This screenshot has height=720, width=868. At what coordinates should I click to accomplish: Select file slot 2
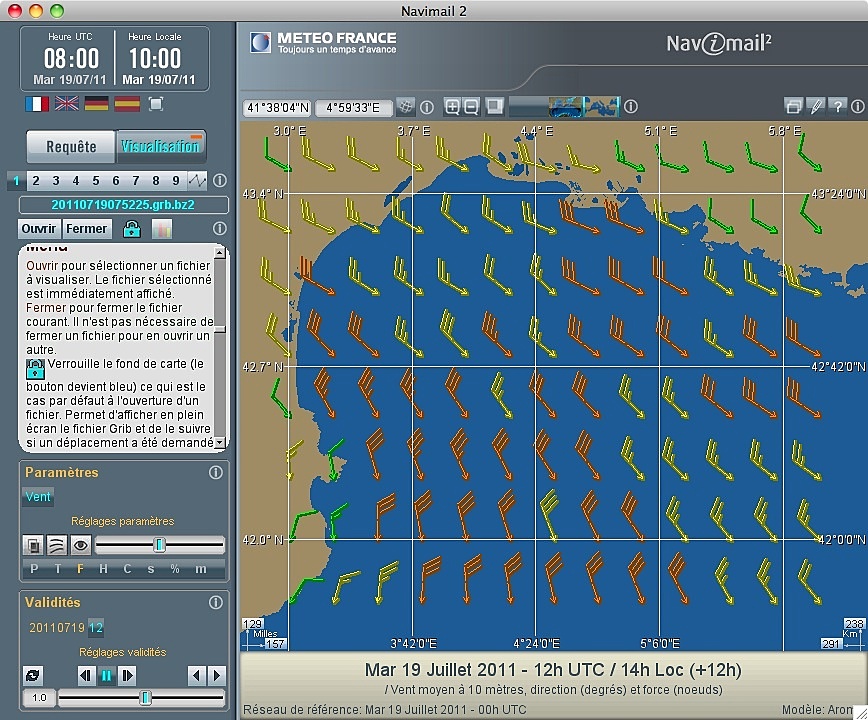pos(36,180)
